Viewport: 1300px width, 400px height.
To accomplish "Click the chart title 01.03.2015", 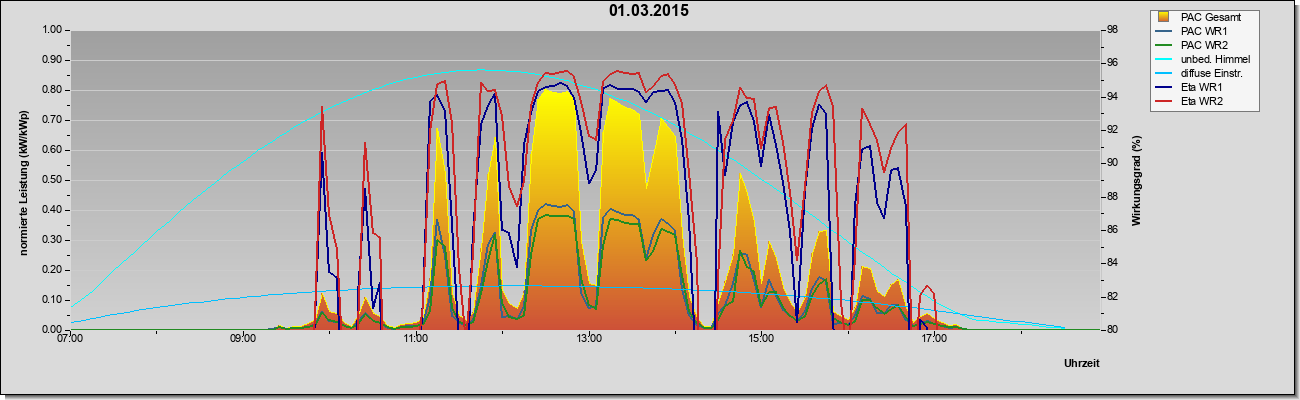I will 649,12.
